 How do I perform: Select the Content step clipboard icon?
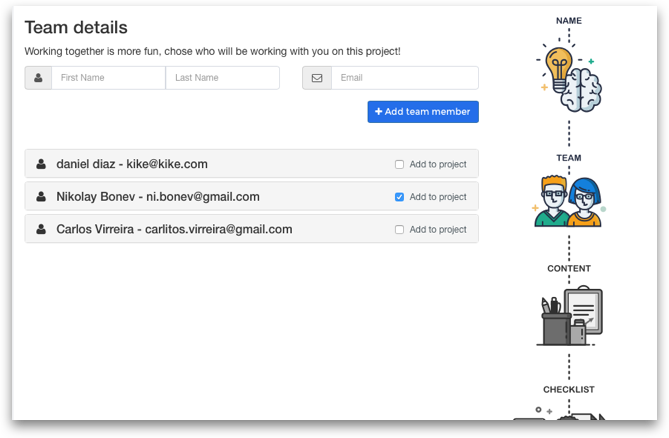pyautogui.click(x=569, y=316)
